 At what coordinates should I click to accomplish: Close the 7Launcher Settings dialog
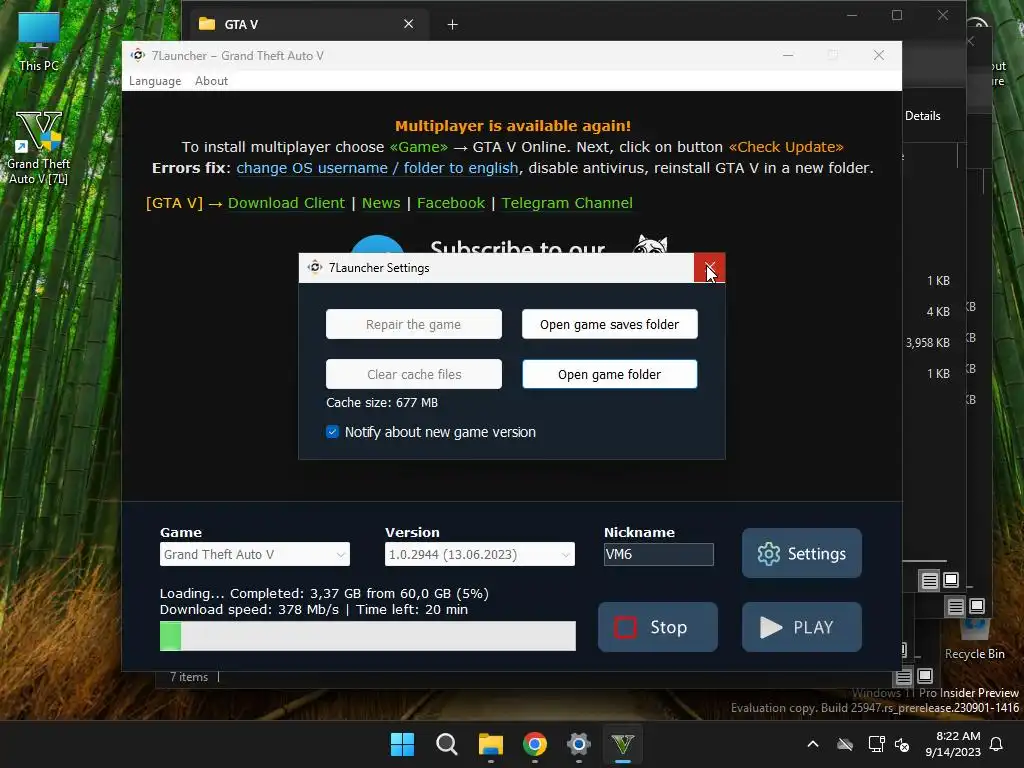pyautogui.click(x=709, y=268)
